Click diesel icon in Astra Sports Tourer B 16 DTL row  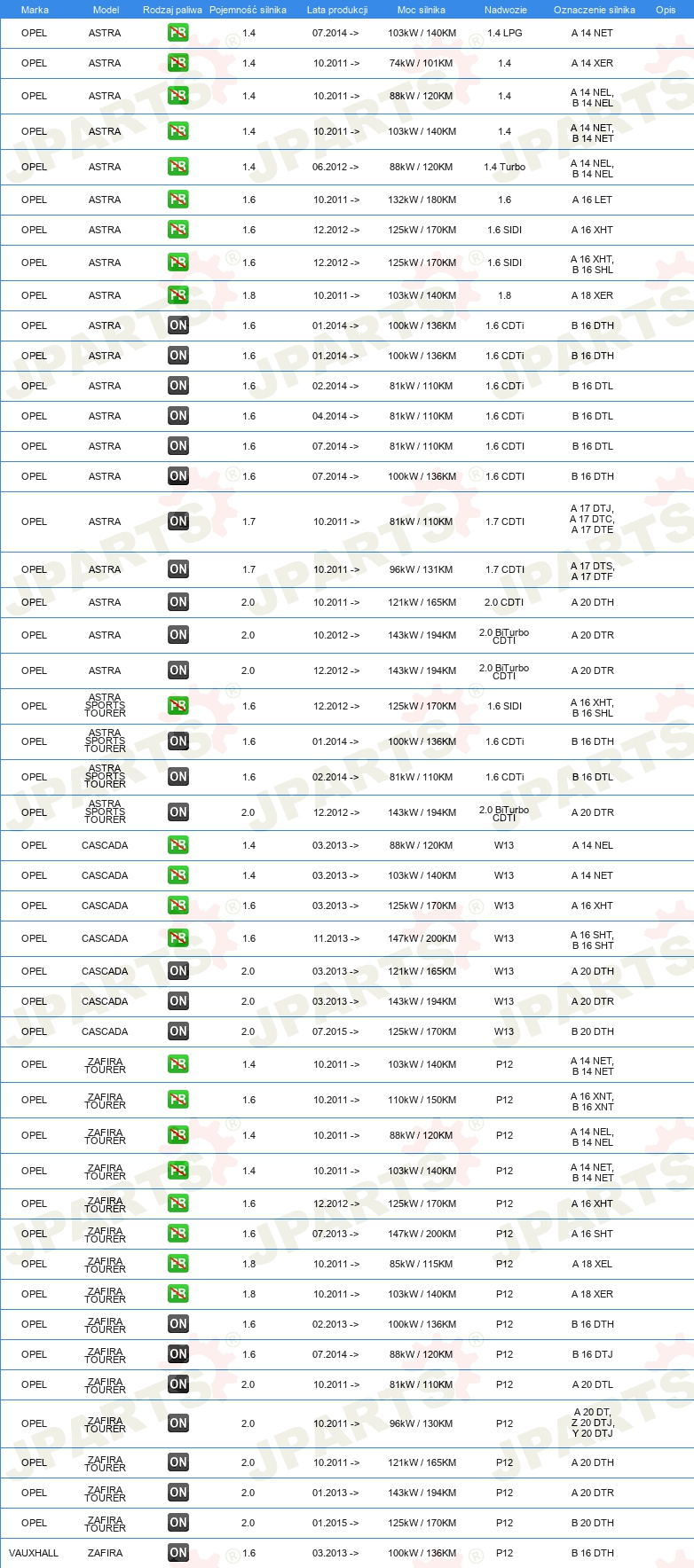(x=177, y=777)
